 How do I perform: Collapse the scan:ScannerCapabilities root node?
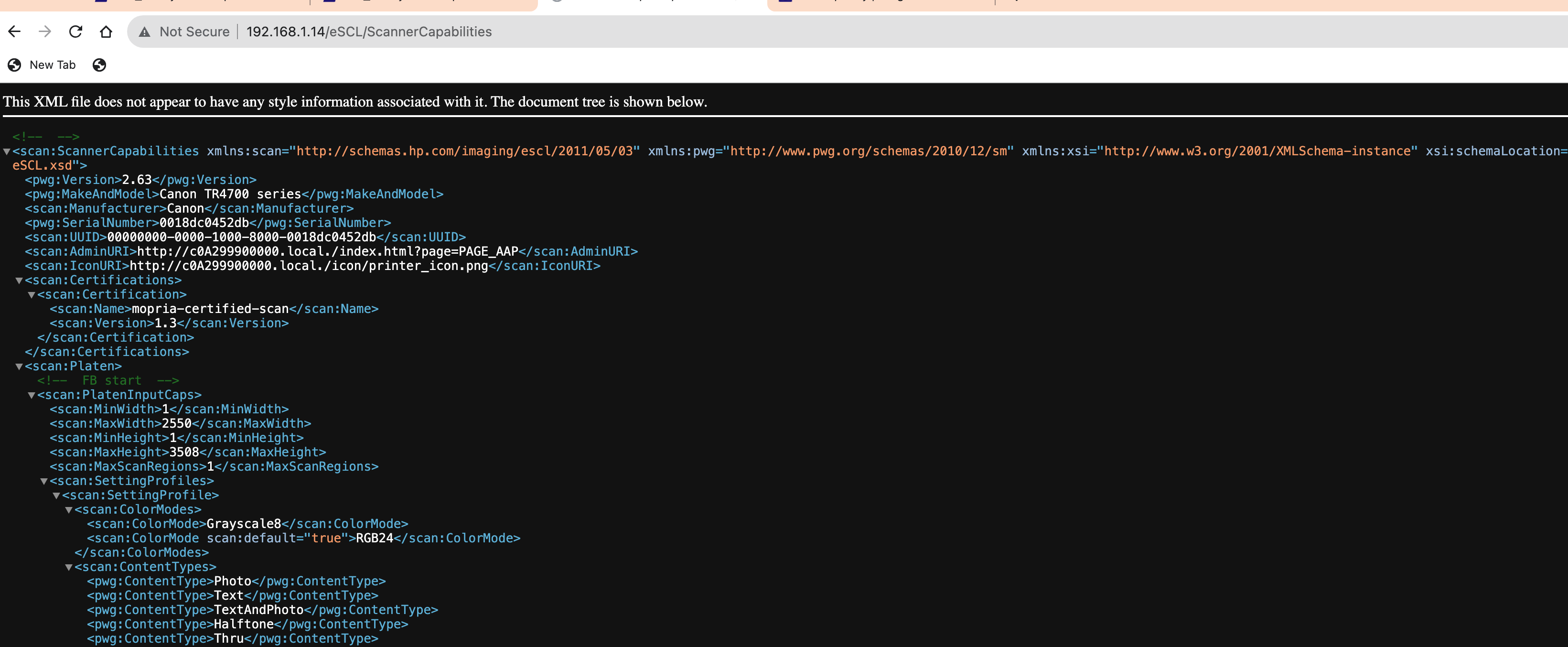(x=7, y=151)
